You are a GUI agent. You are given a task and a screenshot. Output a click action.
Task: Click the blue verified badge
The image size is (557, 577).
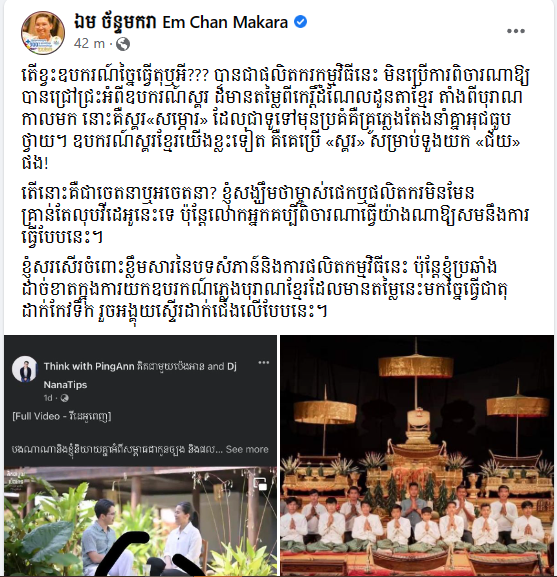pyautogui.click(x=301, y=22)
